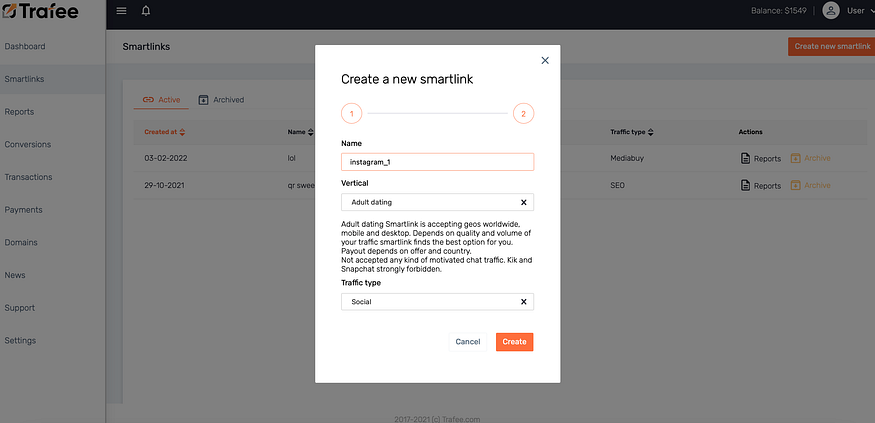Open News in the sidebar
Image resolution: width=875 pixels, height=423 pixels.
[x=15, y=275]
